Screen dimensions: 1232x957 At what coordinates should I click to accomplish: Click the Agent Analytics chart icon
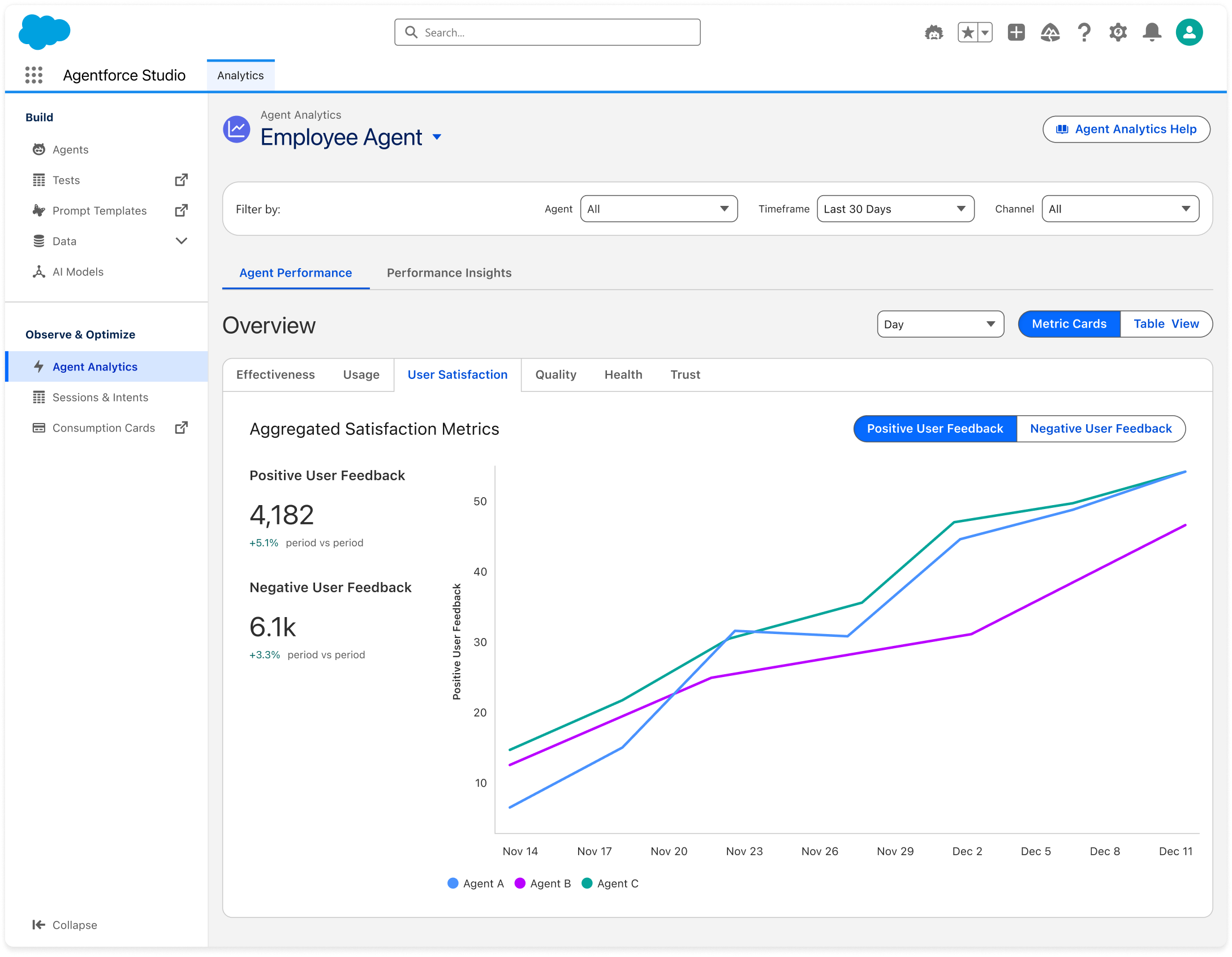click(236, 130)
